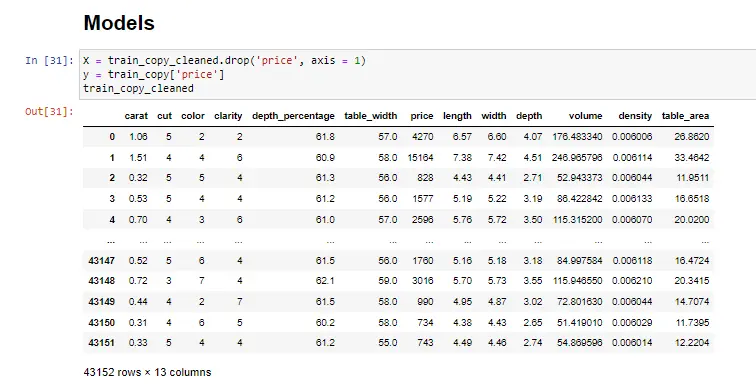Click the table_area value 33.4642
Image resolution: width=756 pixels, height=385 pixels.
[692, 158]
